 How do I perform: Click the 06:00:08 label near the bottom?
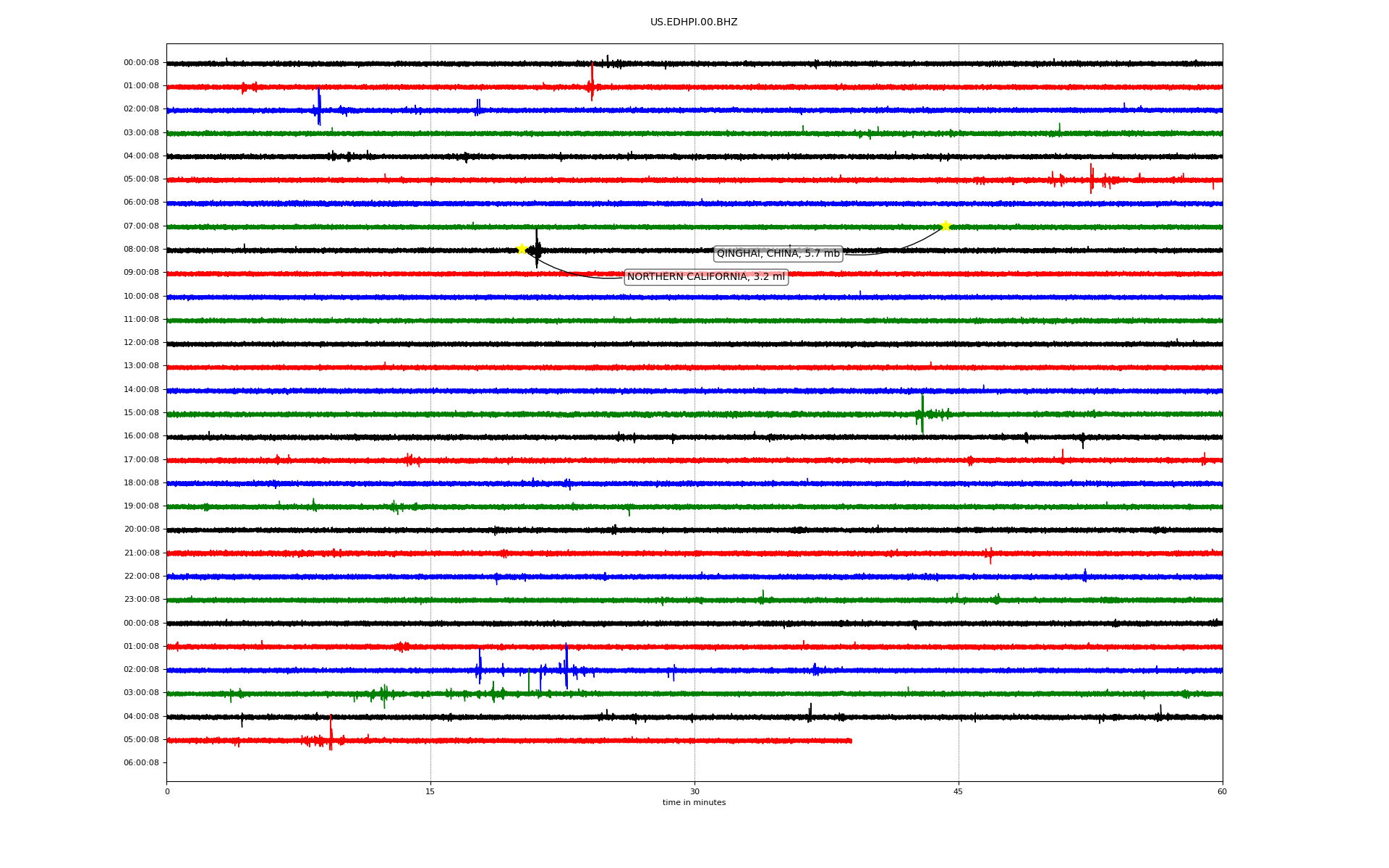141,762
